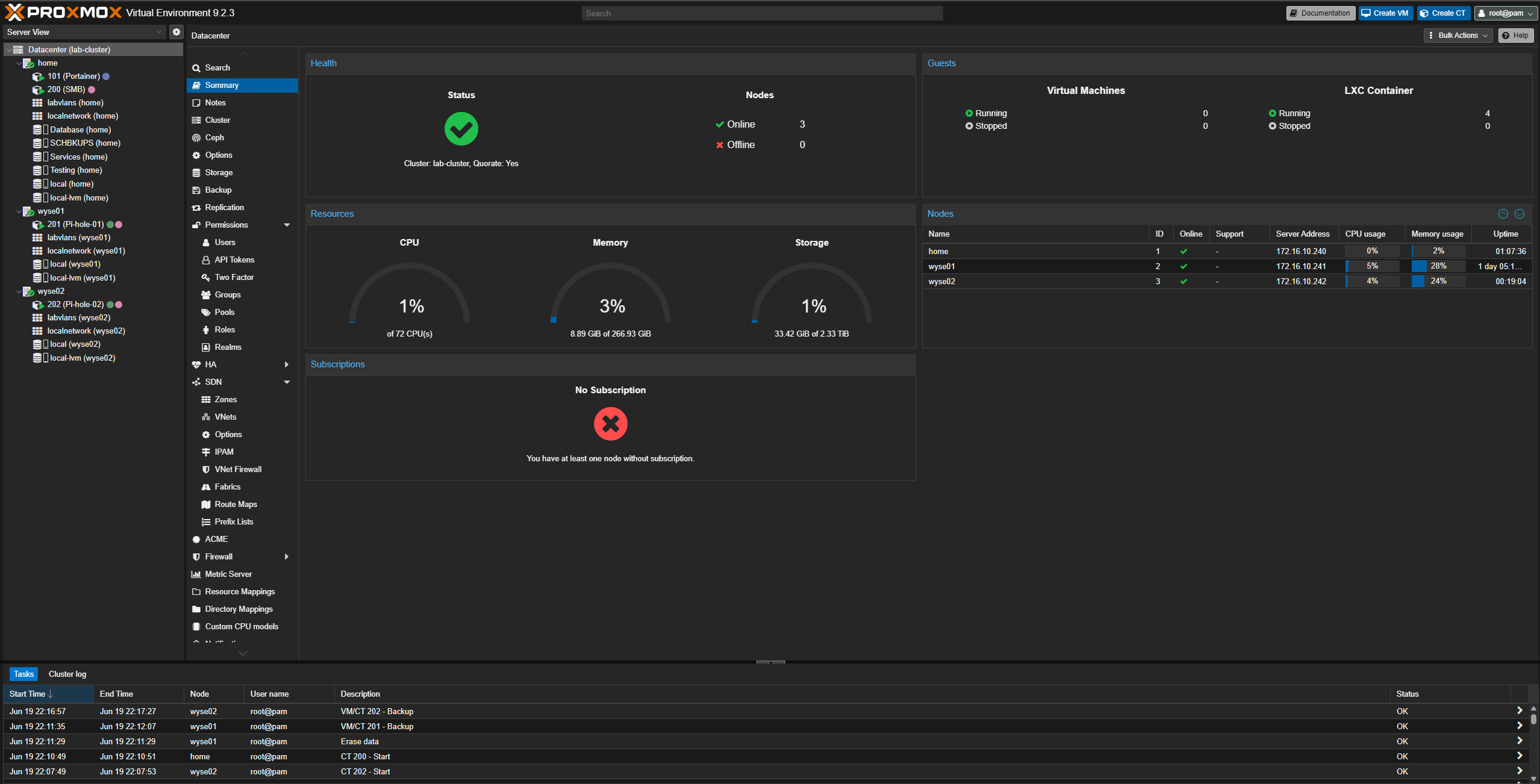Click the Create VM button

click(x=1386, y=13)
